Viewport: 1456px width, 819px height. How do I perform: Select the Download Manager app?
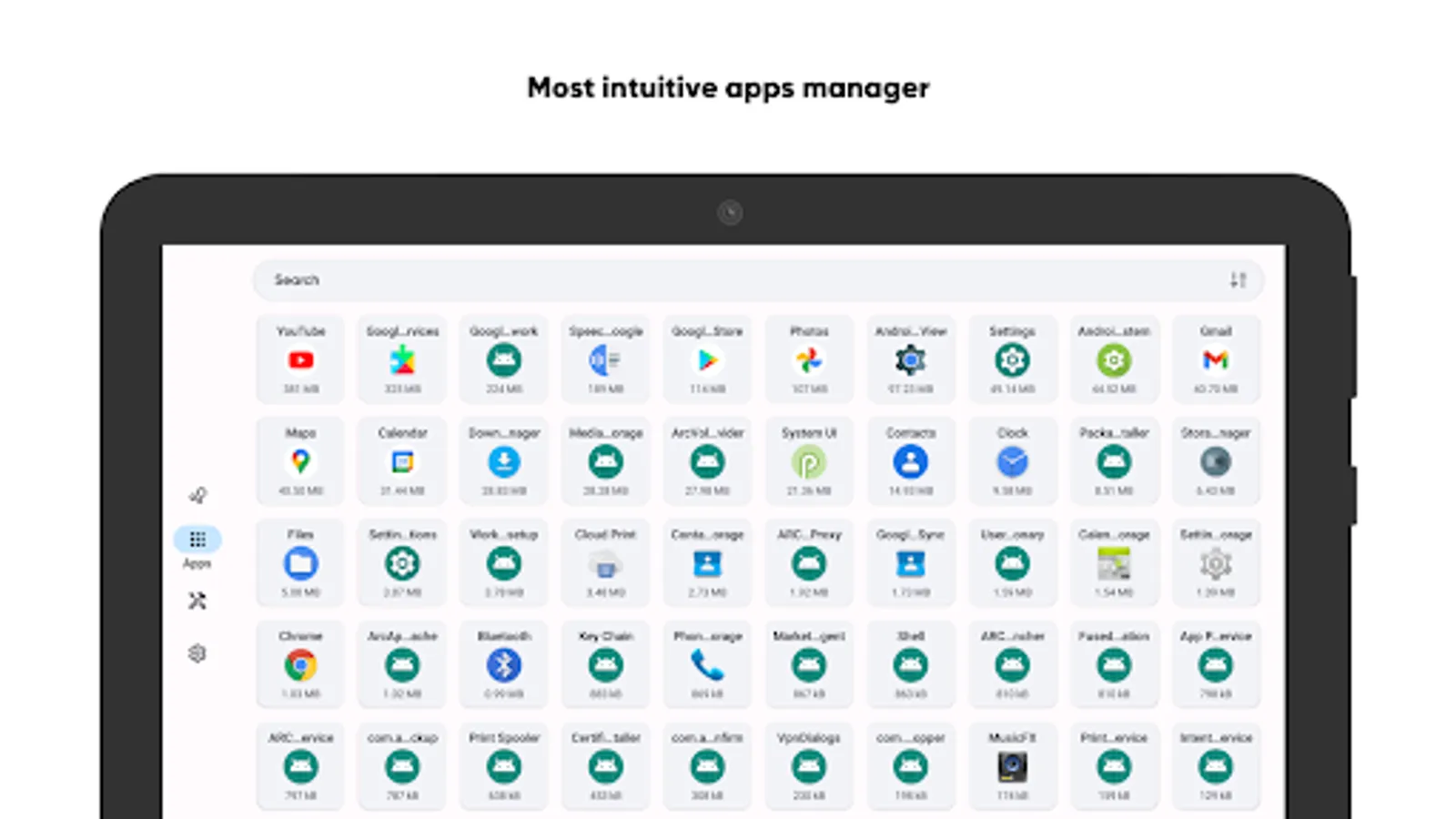(504, 461)
